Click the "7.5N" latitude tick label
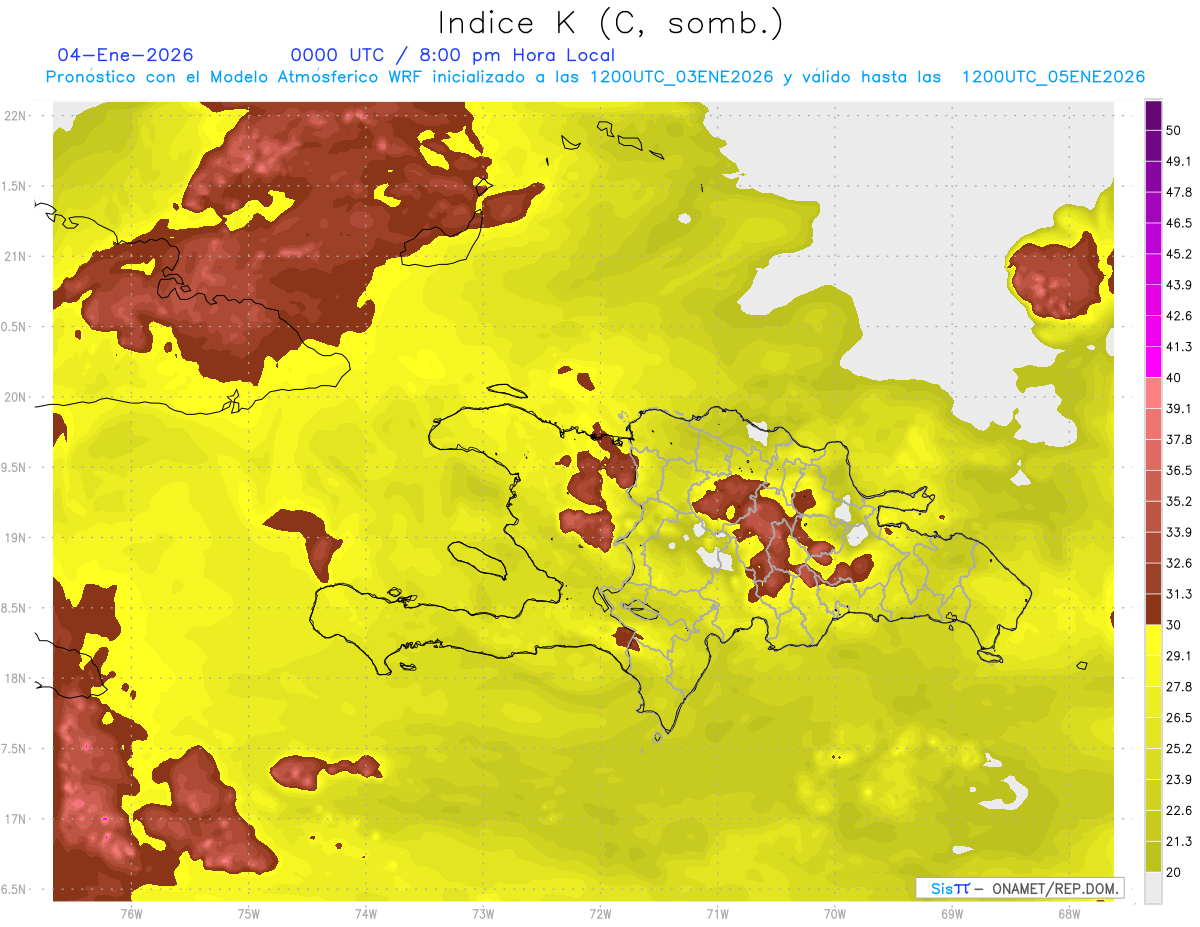Screen dimensions: 1200x927 [x=15, y=749]
